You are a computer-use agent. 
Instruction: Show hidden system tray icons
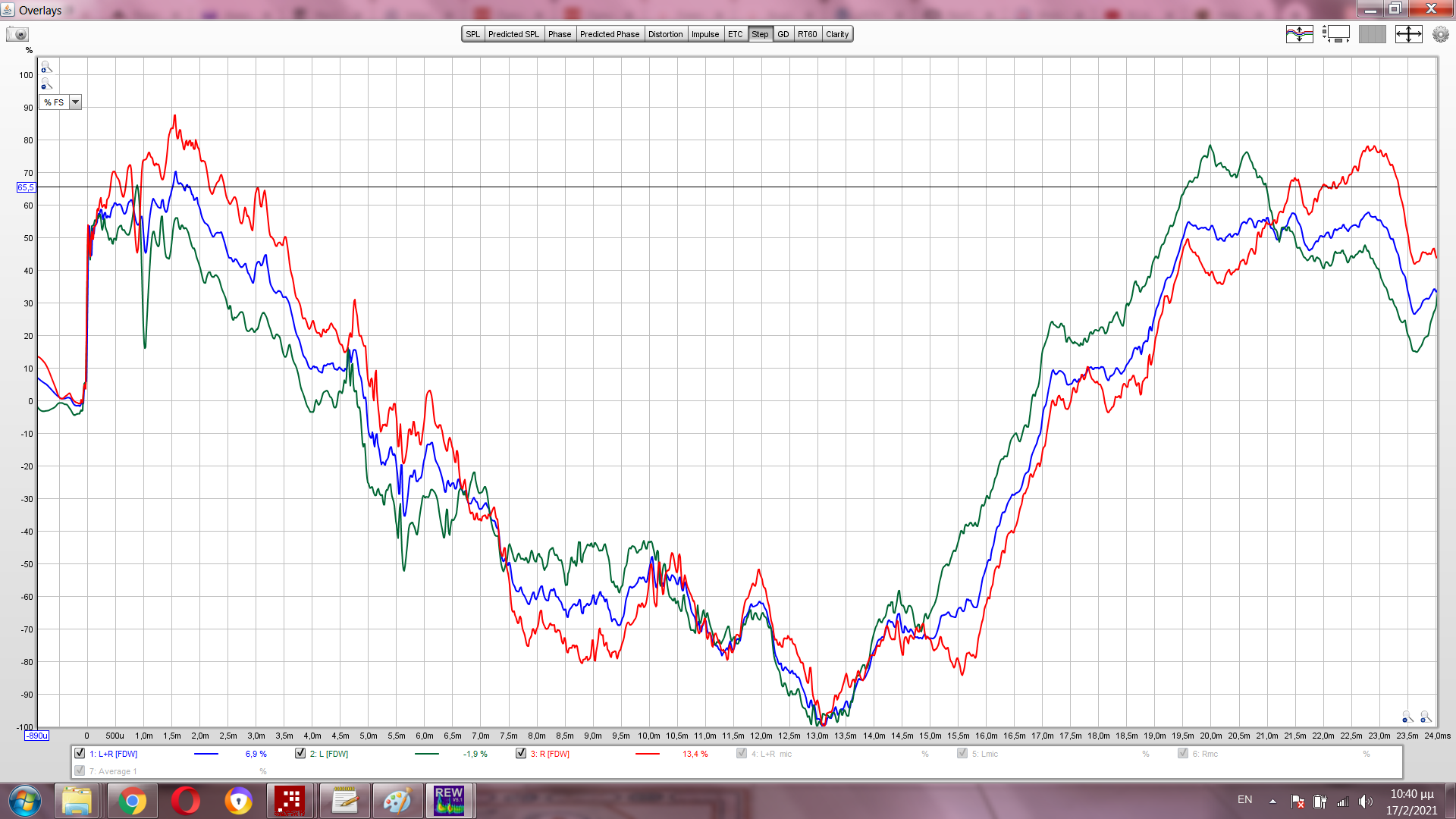click(x=1272, y=801)
